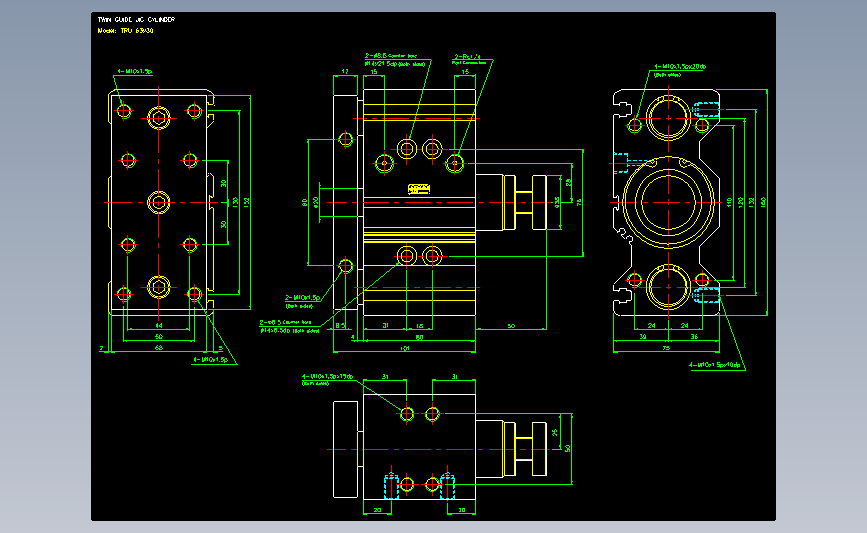Select the '39' dimension under the right view
This screenshot has height=533, width=867.
[643, 336]
